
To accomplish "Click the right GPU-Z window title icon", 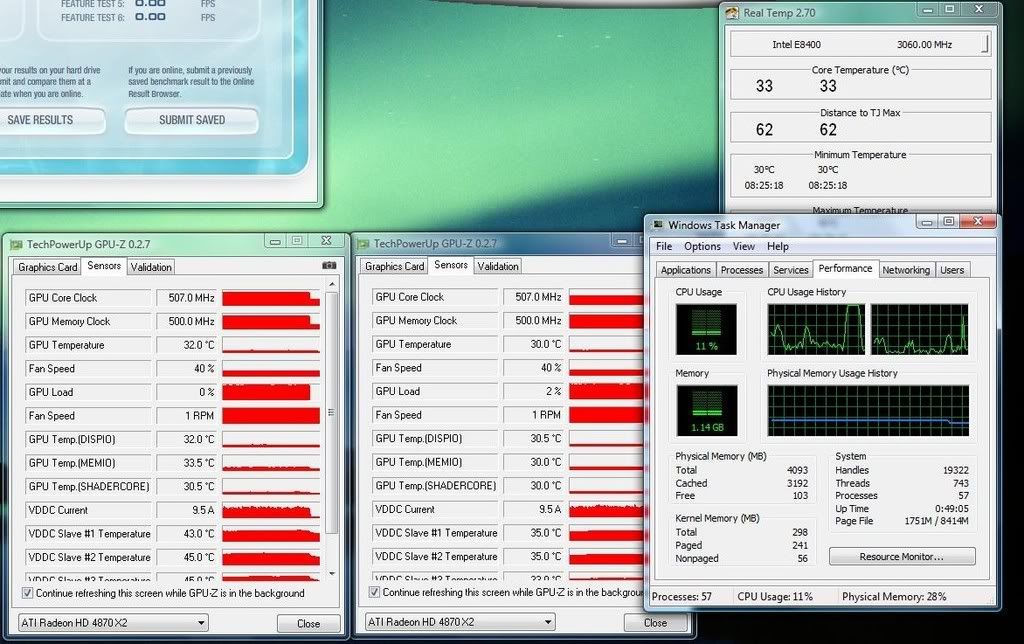I will [362, 243].
